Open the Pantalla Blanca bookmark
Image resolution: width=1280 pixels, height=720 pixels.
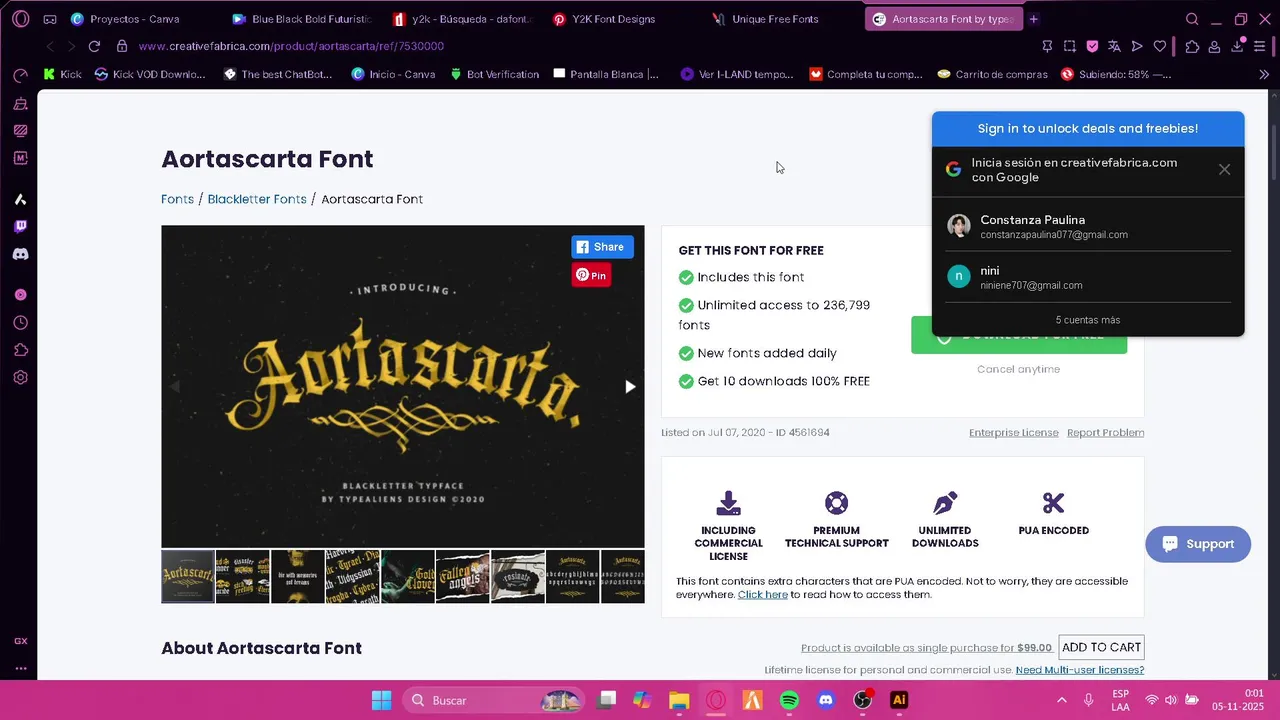[606, 74]
